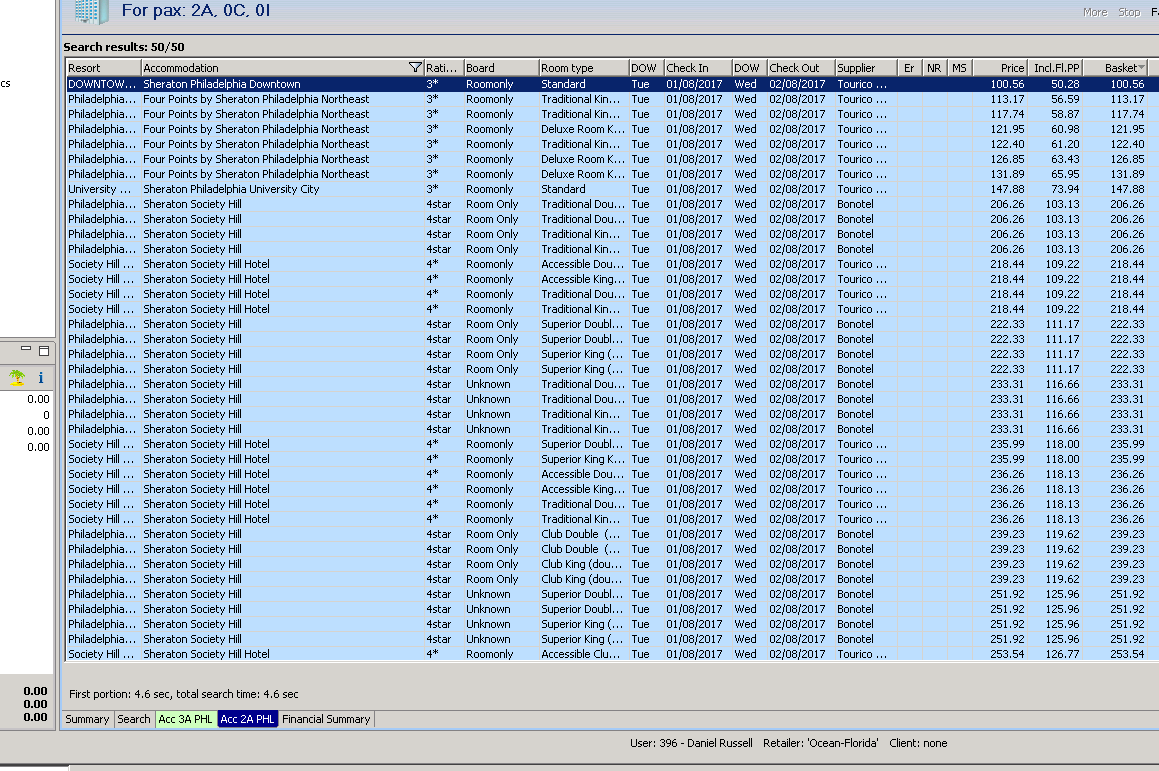Click the palm tree icon in left panel
Screen dimensions: 1159x771
17,378
